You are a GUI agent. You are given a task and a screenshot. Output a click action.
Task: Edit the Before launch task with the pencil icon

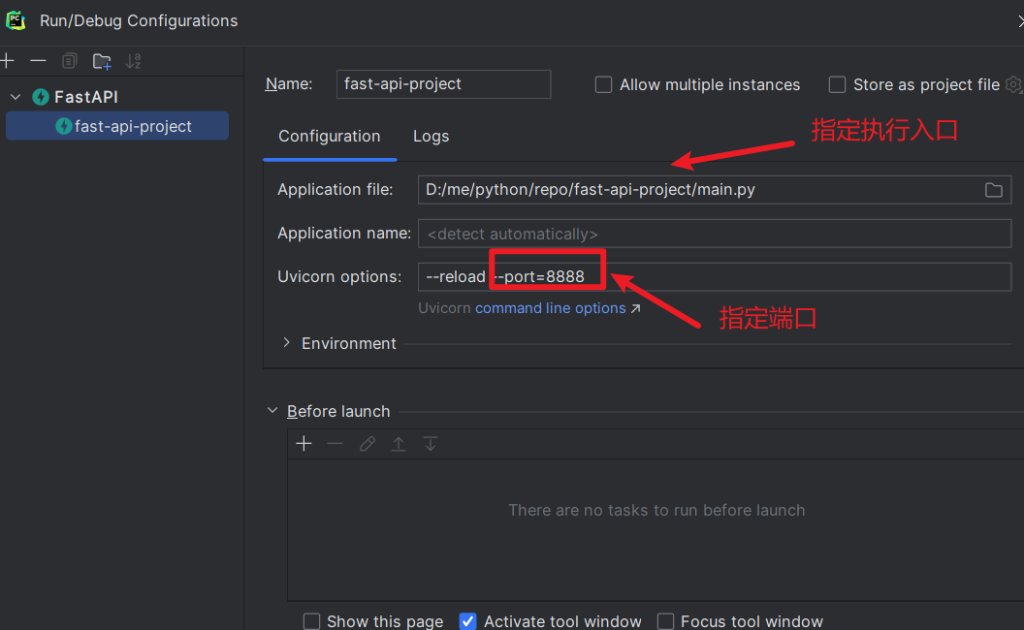tap(367, 444)
